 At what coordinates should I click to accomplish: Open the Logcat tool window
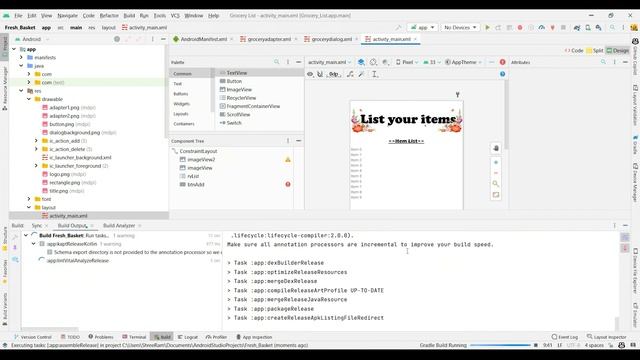tap(188, 337)
